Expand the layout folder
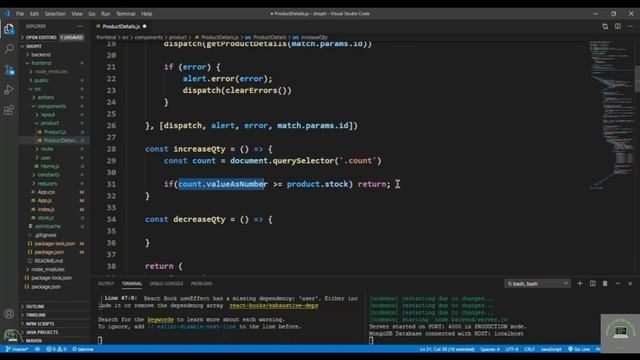Image resolution: width=640 pixels, height=360 pixels. point(54,115)
